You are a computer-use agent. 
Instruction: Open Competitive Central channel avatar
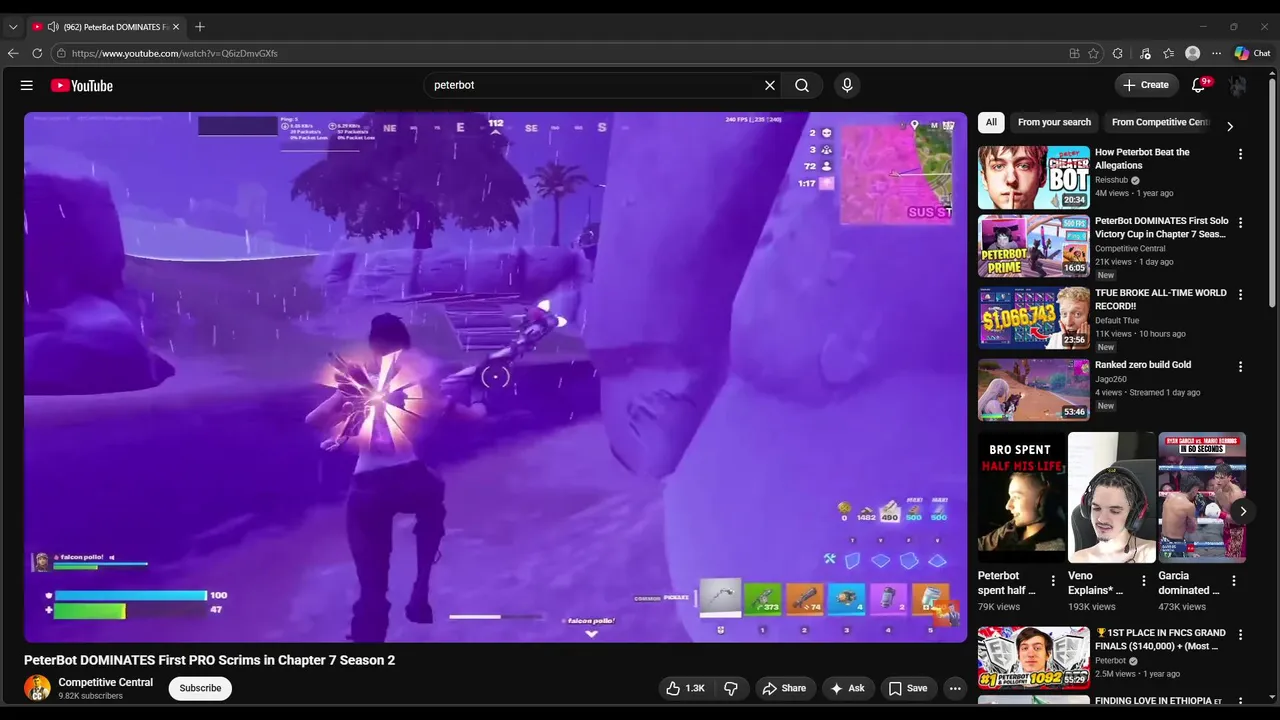(37, 688)
